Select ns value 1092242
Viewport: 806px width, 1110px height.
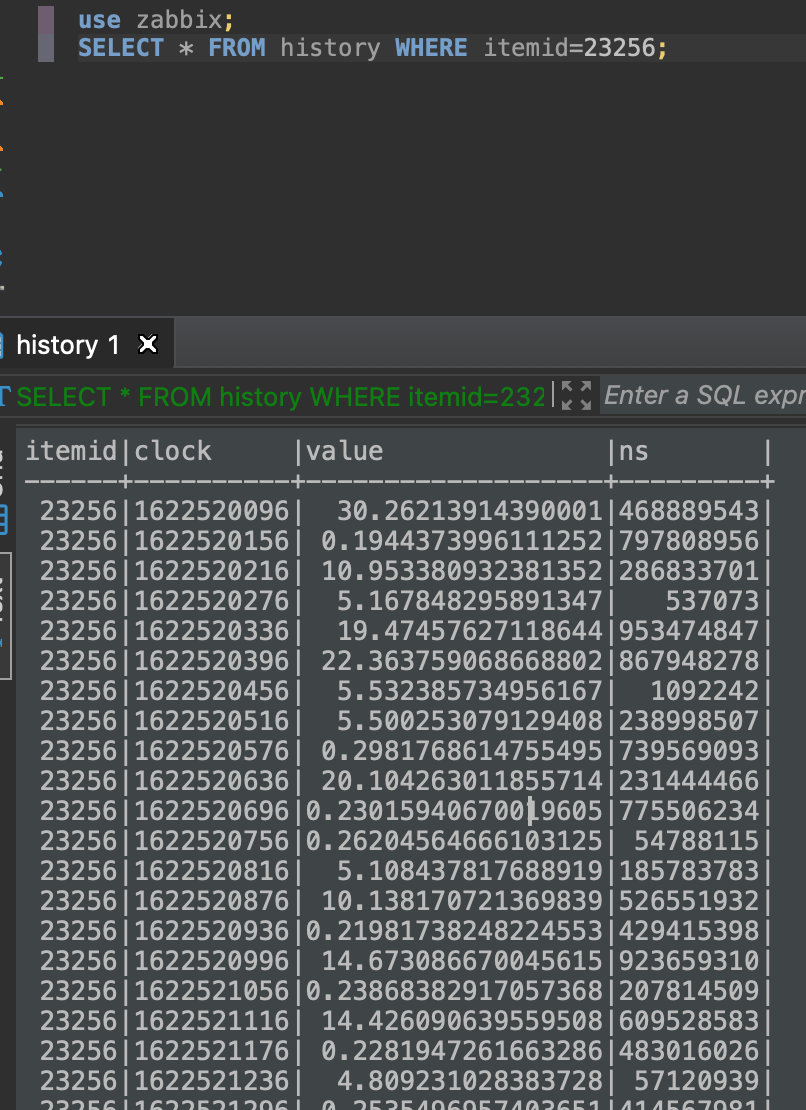[704, 691]
